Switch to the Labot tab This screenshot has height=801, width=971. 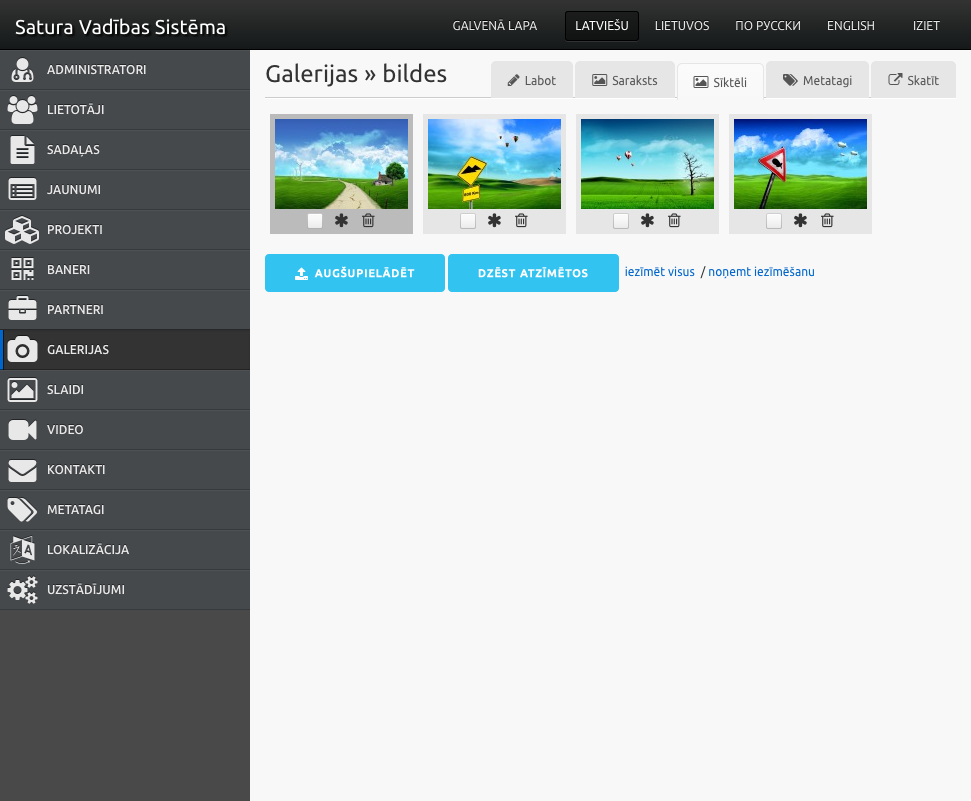pos(531,80)
